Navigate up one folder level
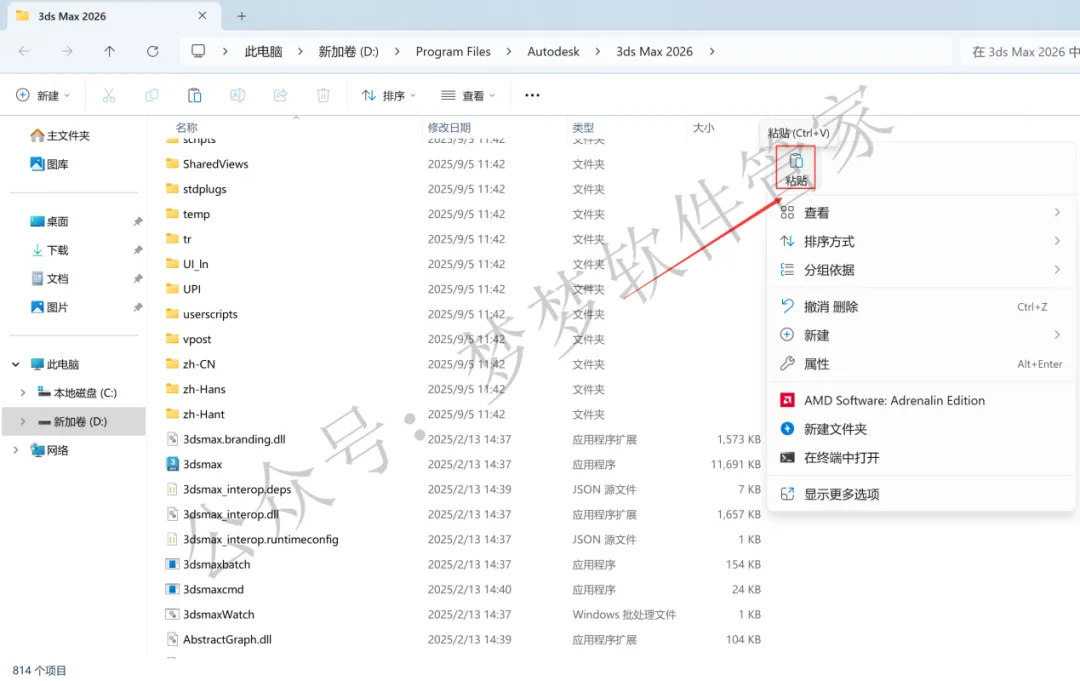This screenshot has height=681, width=1080. 110,51
